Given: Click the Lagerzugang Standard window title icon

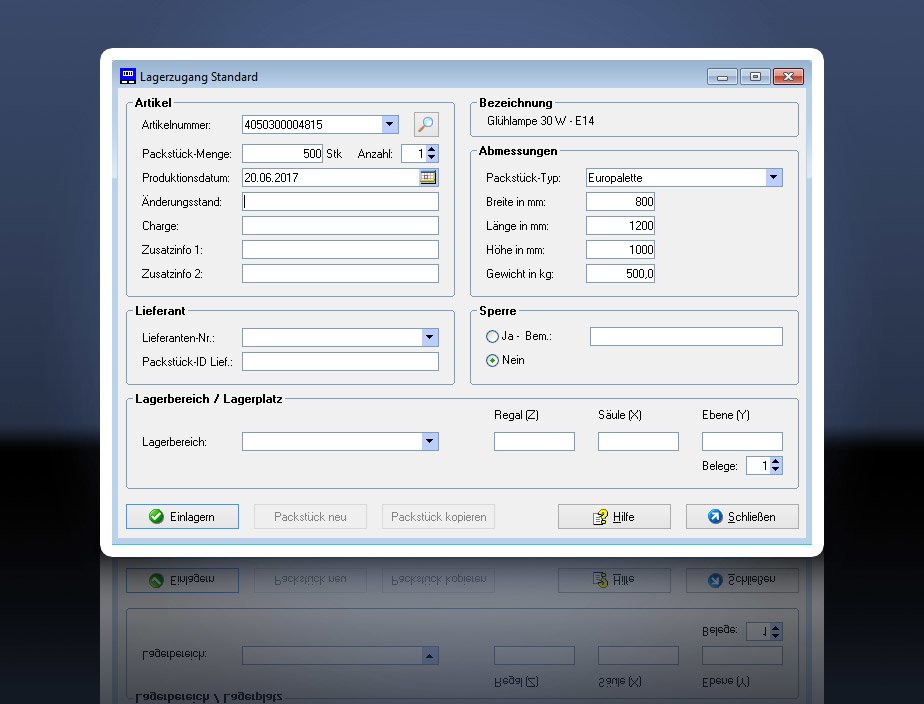Looking at the screenshot, I should pos(127,76).
